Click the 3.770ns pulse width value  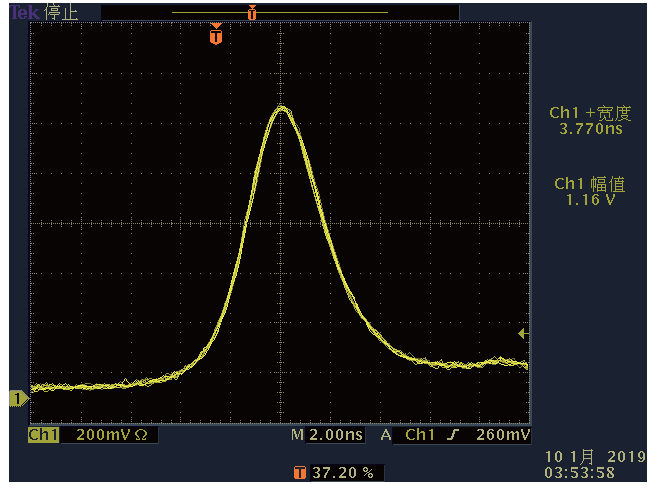point(590,129)
